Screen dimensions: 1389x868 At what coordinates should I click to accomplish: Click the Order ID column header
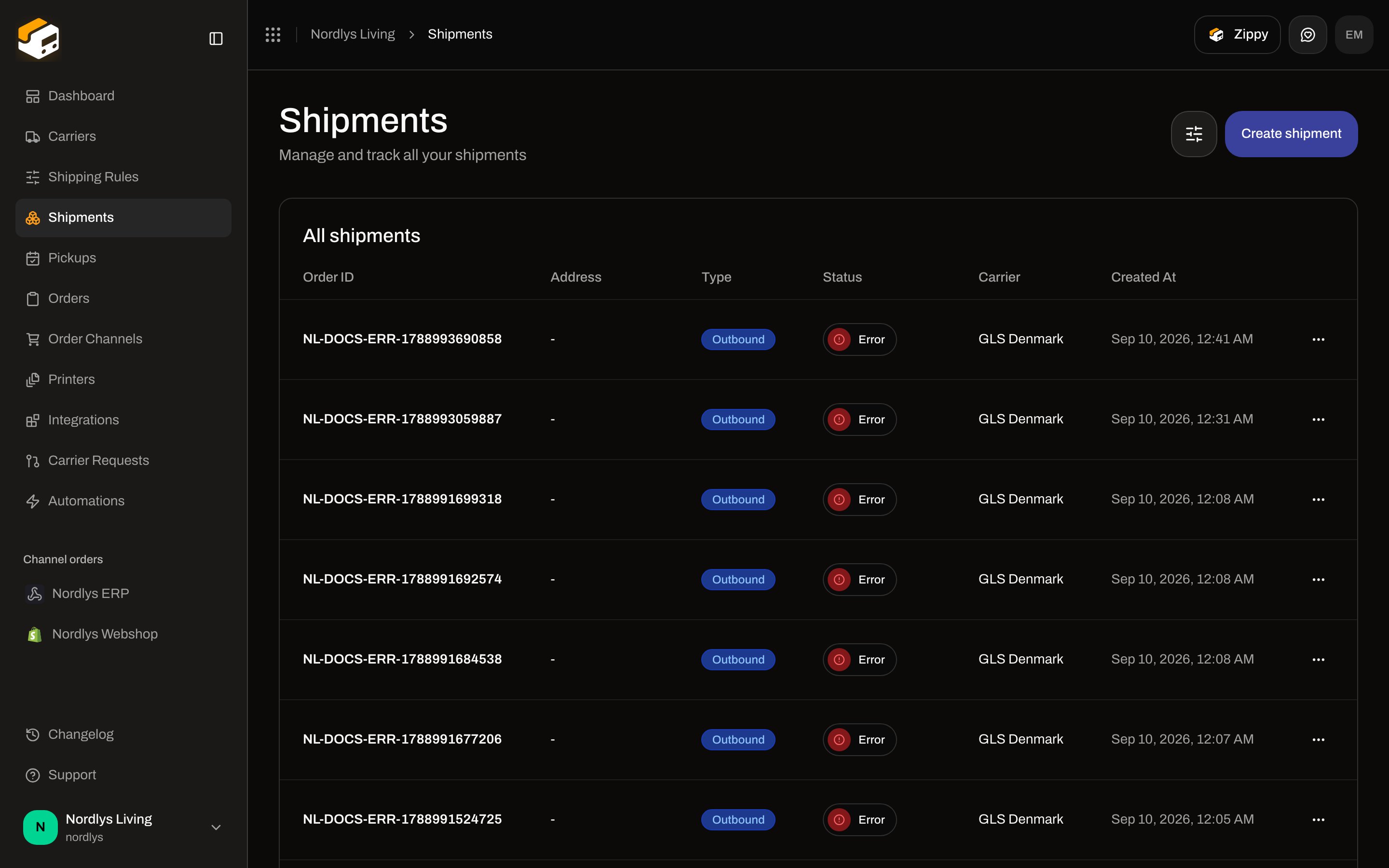pos(328,277)
